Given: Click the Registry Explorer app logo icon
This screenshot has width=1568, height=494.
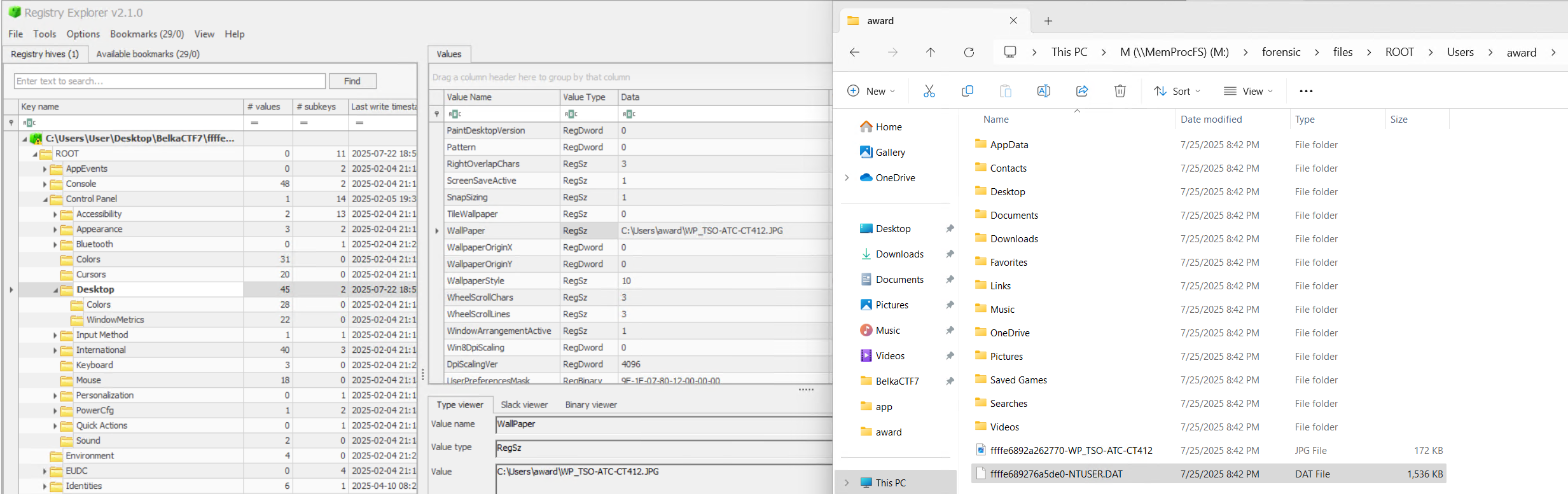Looking at the screenshot, I should (15, 13).
